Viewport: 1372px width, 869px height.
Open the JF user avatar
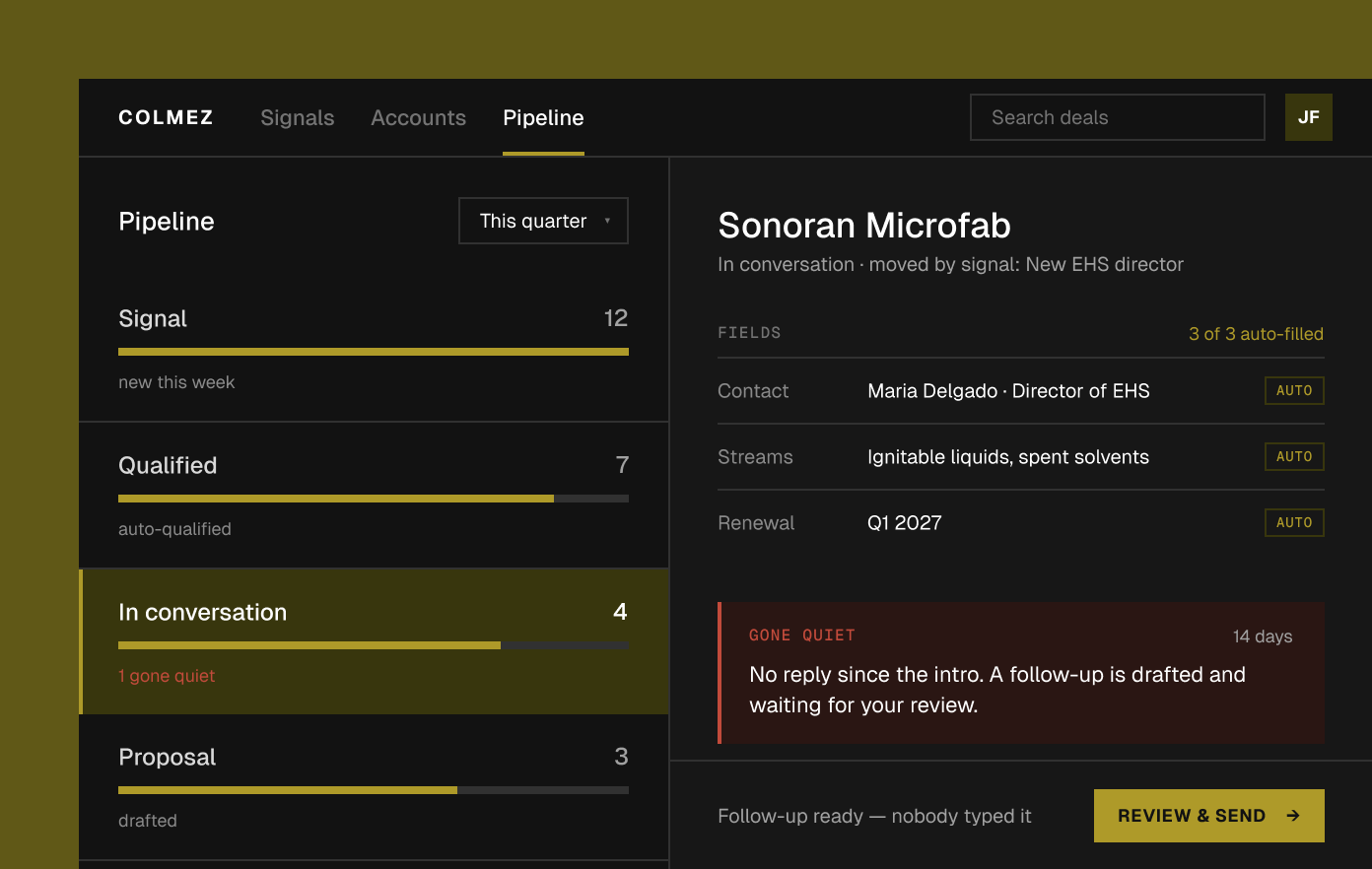tap(1309, 117)
